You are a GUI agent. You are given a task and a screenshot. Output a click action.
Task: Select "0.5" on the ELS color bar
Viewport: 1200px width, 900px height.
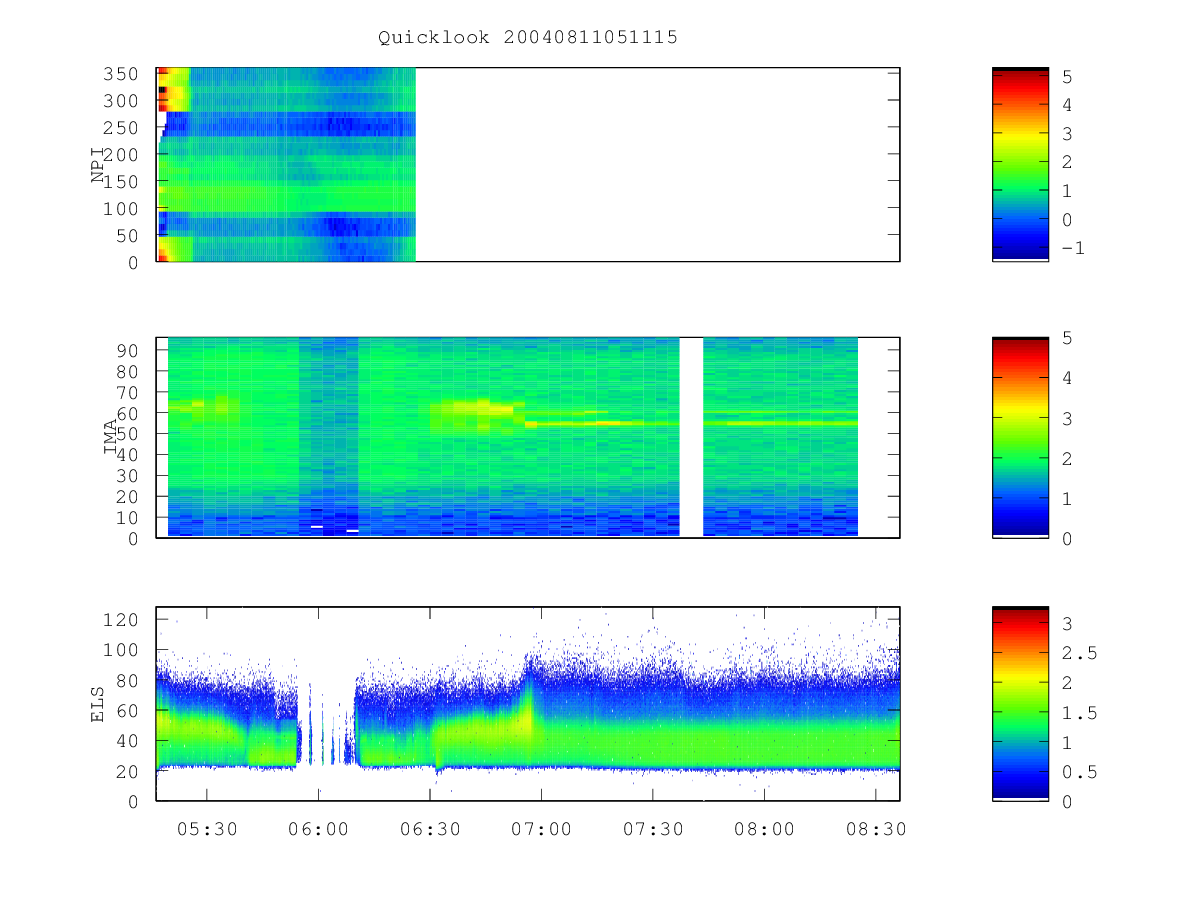point(1078,772)
